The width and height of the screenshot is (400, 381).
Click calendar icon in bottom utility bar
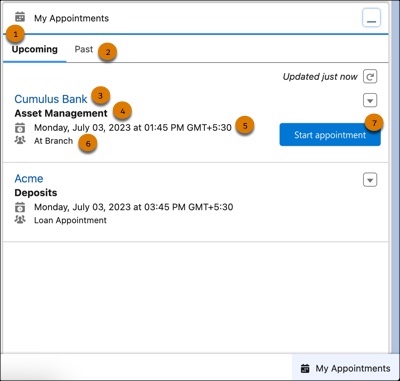[x=305, y=368]
